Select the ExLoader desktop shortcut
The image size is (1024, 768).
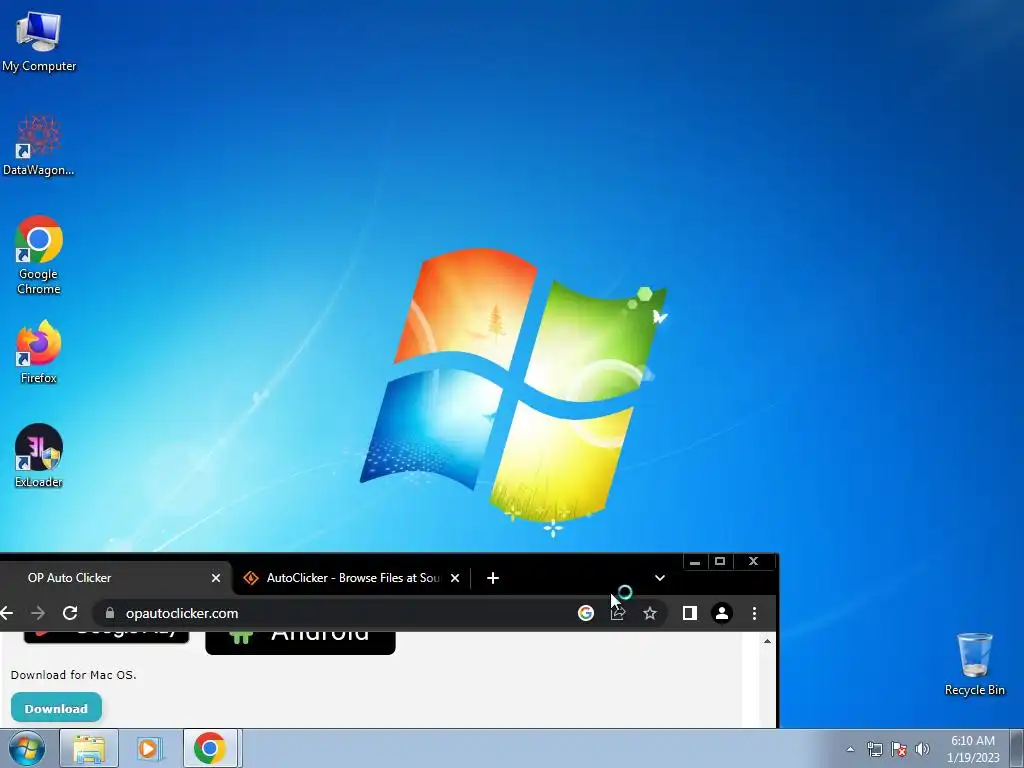39,456
